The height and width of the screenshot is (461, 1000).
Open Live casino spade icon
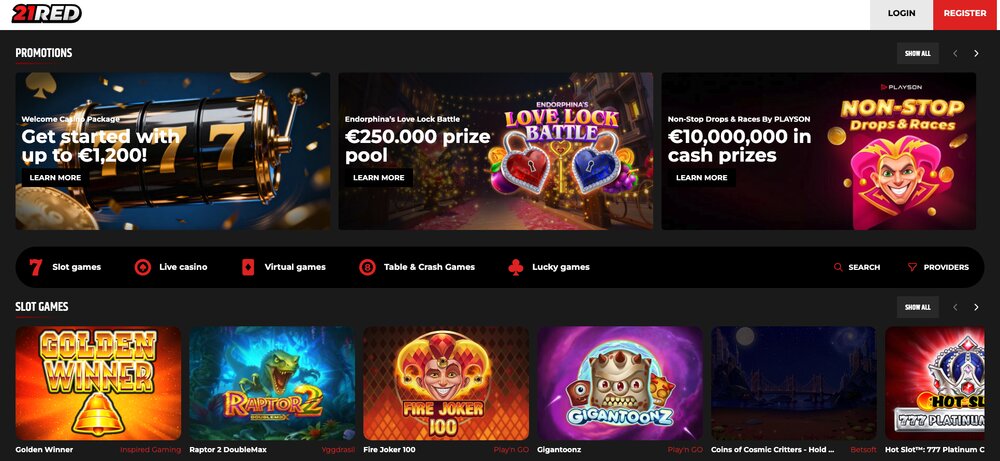point(142,267)
